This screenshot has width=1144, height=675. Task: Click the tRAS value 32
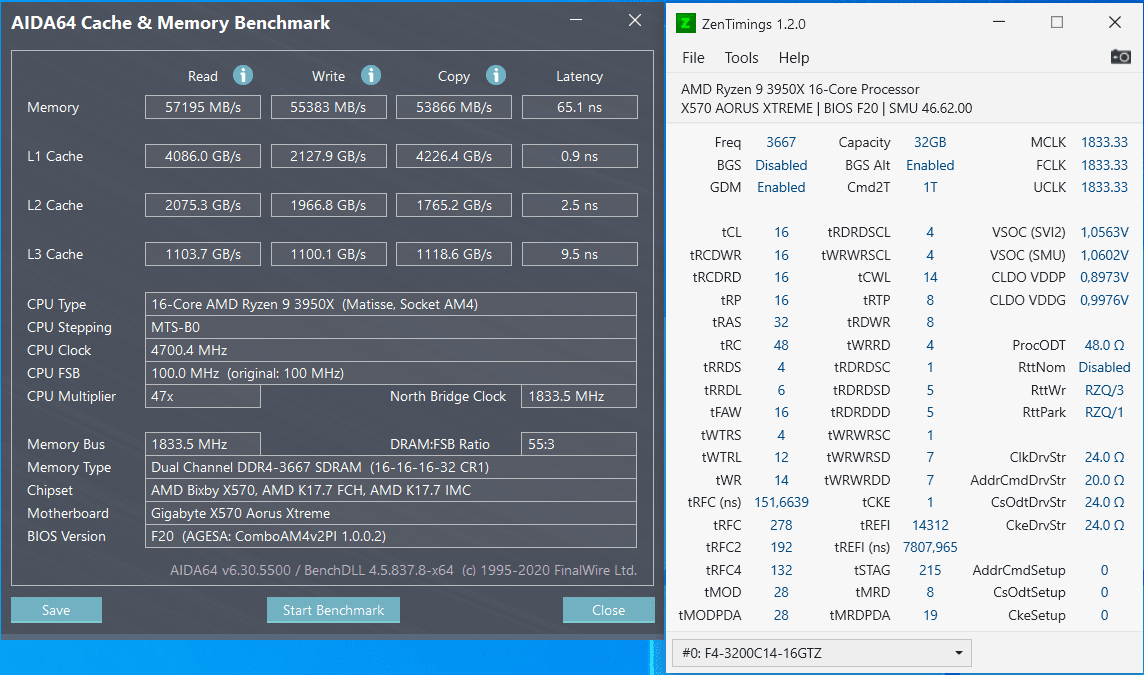pyautogui.click(x=781, y=322)
